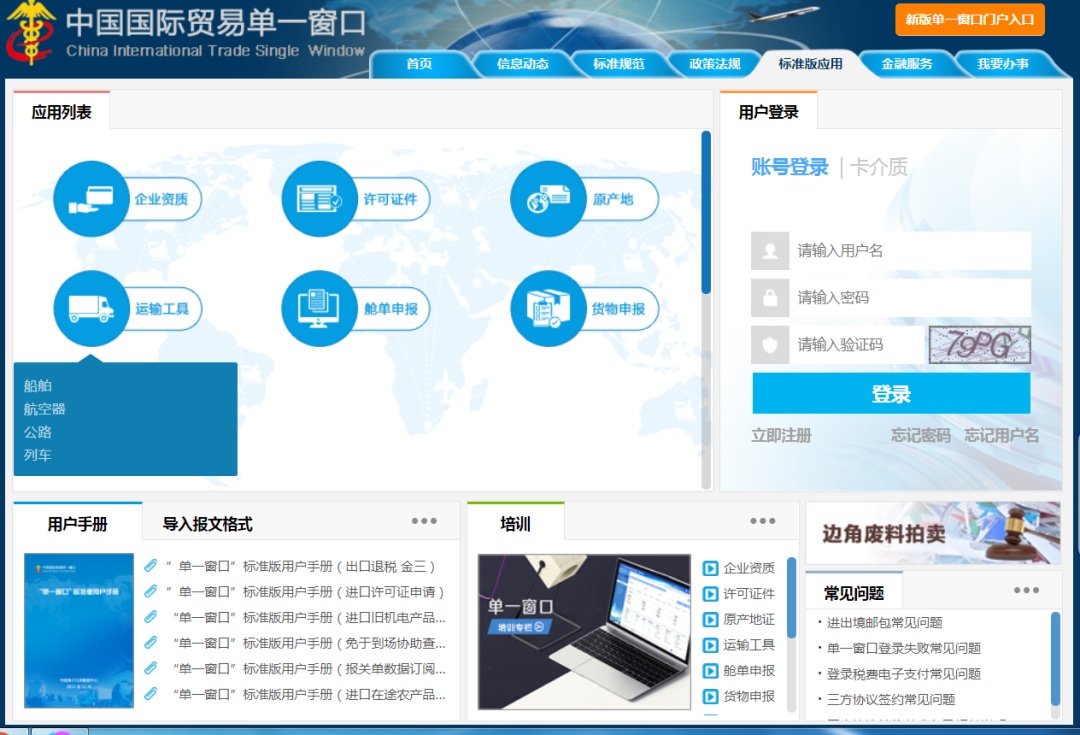1080x735 pixels.
Task: Choose 船舶 from the transport submenu
Action: click(38, 386)
